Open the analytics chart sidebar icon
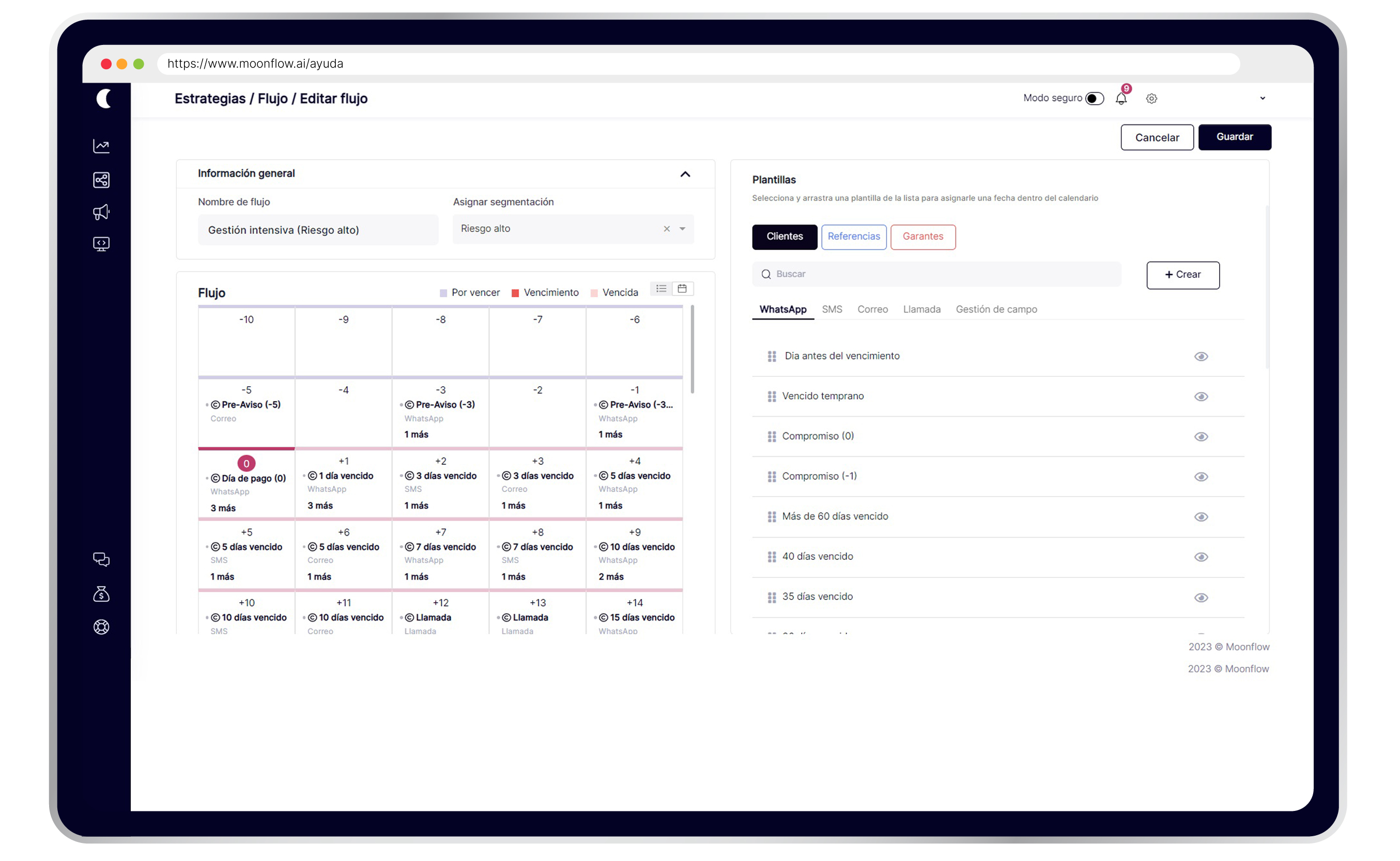1400x861 pixels. (101, 146)
